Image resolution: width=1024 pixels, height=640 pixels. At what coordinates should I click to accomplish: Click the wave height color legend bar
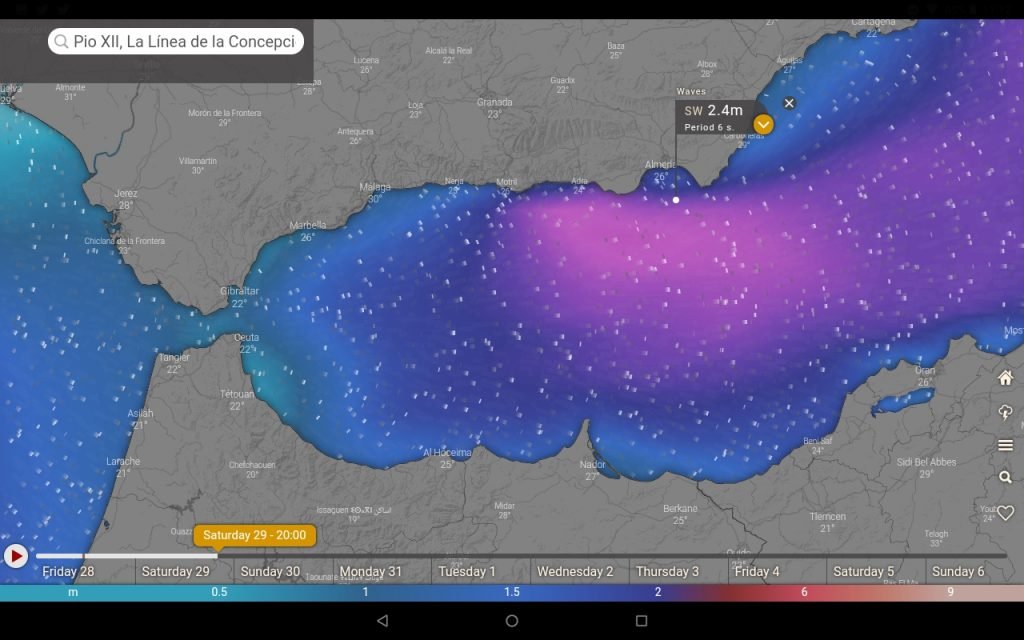tap(512, 592)
